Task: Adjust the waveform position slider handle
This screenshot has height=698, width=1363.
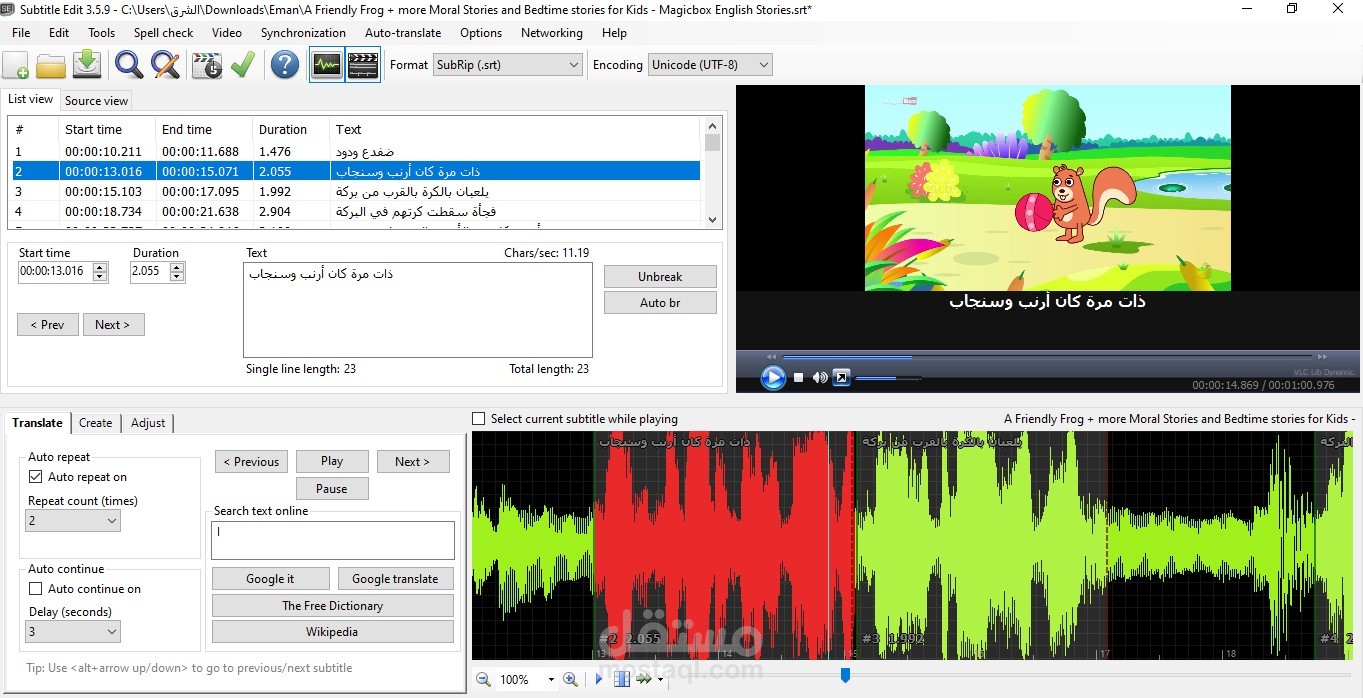Action: click(x=845, y=676)
